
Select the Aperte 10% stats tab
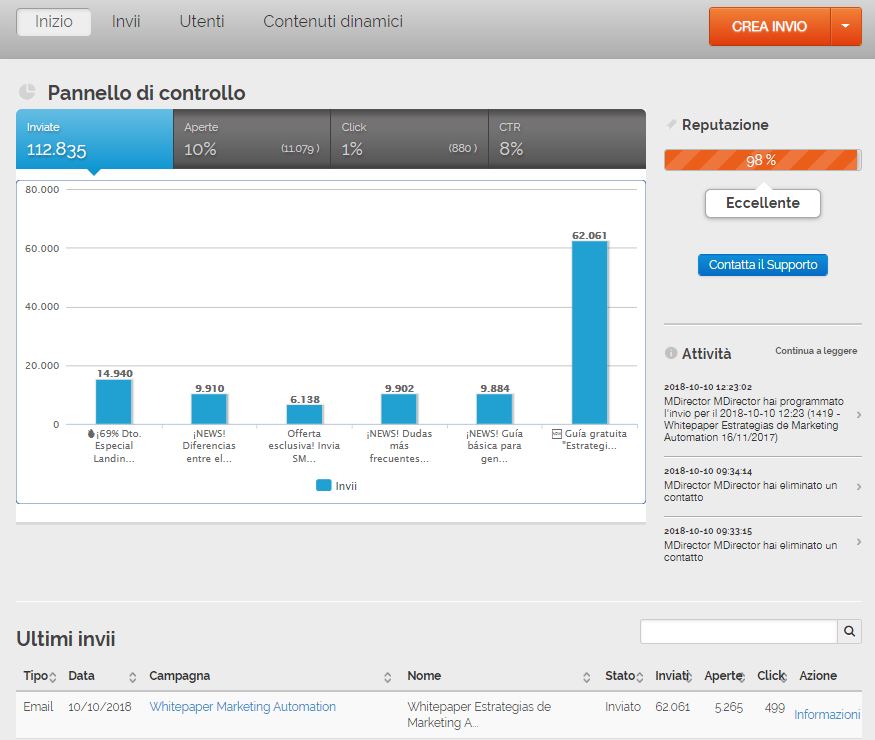(x=252, y=139)
